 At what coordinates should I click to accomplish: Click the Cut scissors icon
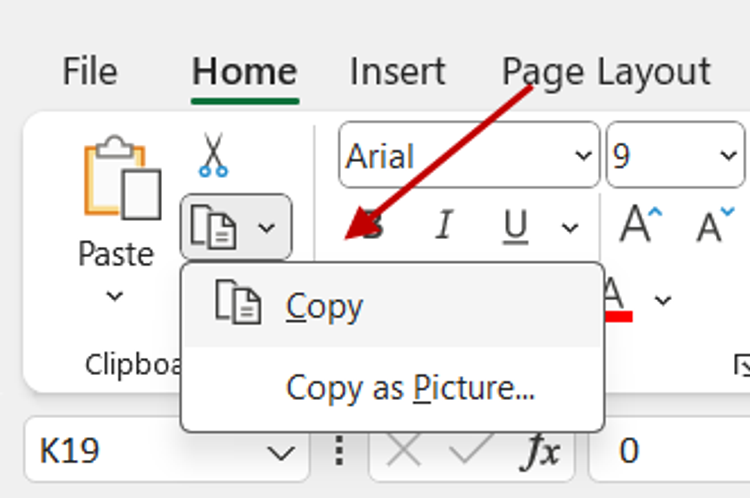coord(213,155)
